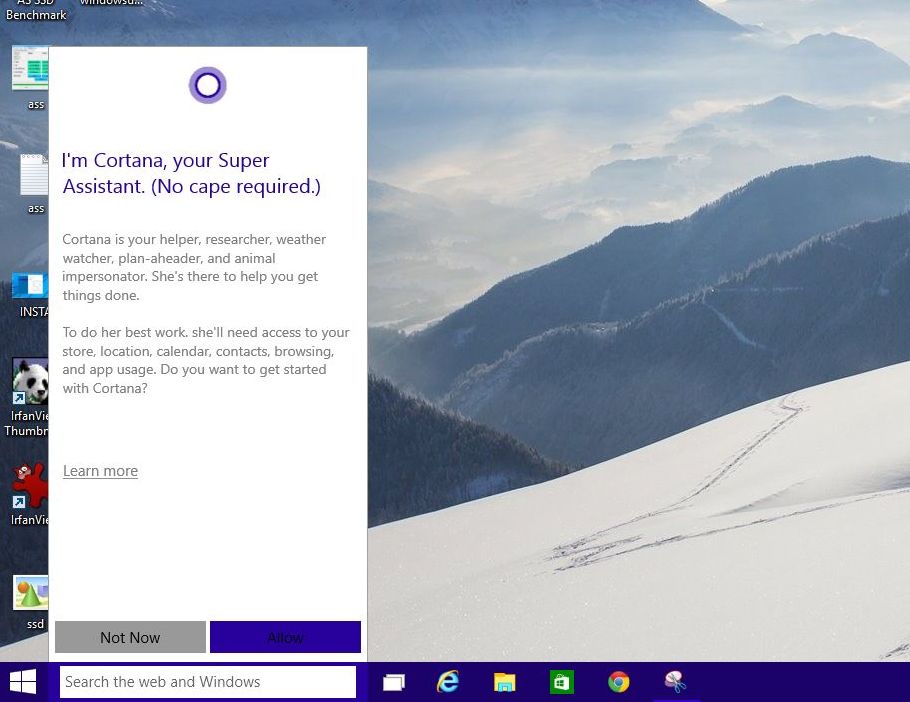Click inside the Search the web and Windows field
The image size is (910, 702).
click(x=208, y=681)
